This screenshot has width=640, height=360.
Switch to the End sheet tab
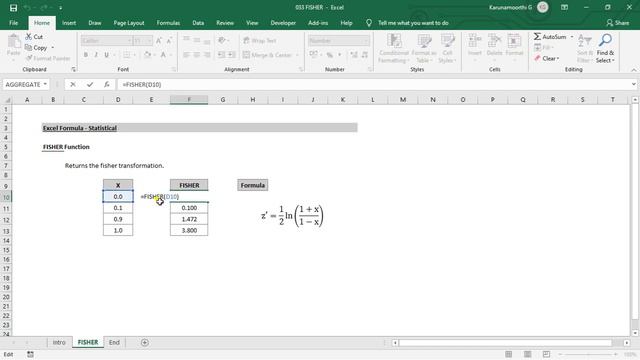pos(114,342)
